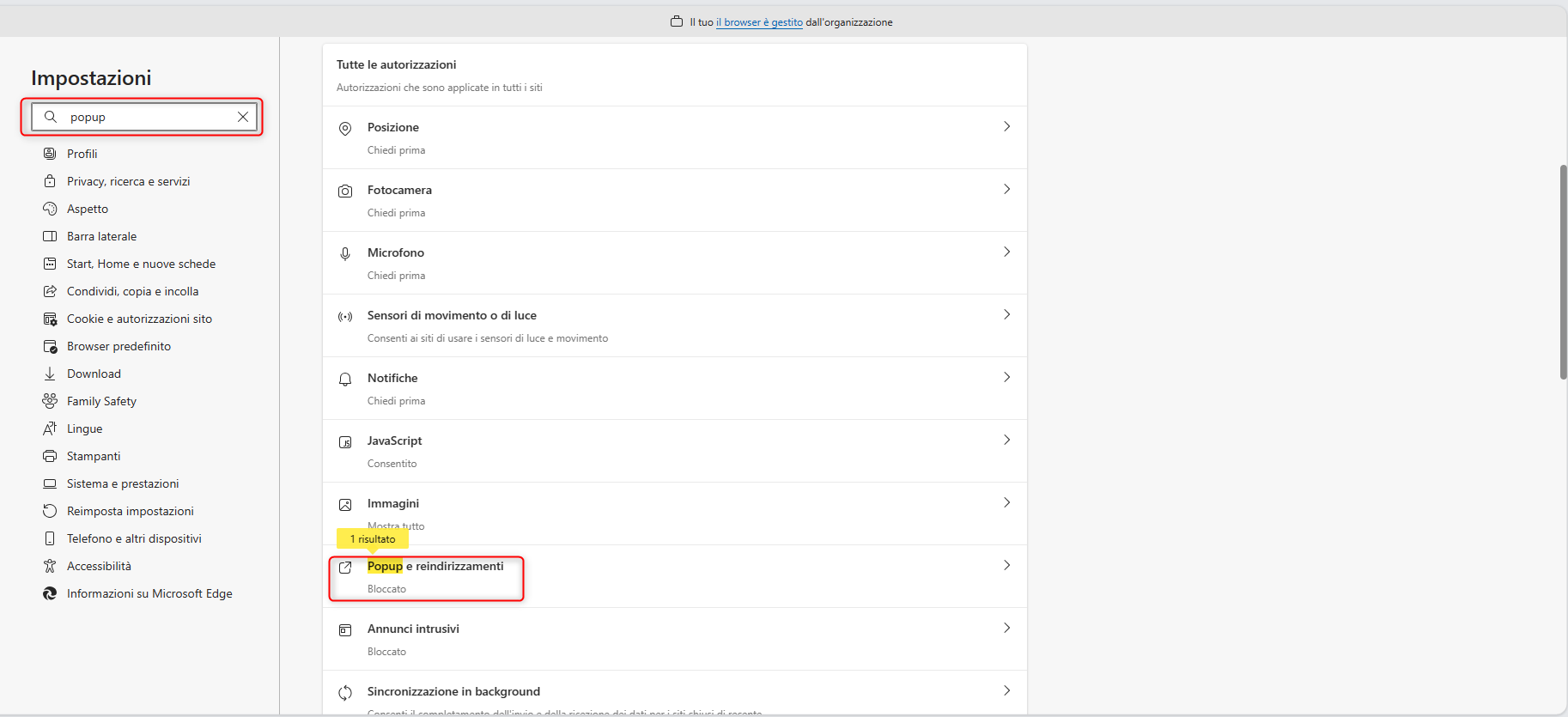This screenshot has height=717, width=1568.
Task: Click the page vertical scrollbar
Action: tap(1563, 271)
